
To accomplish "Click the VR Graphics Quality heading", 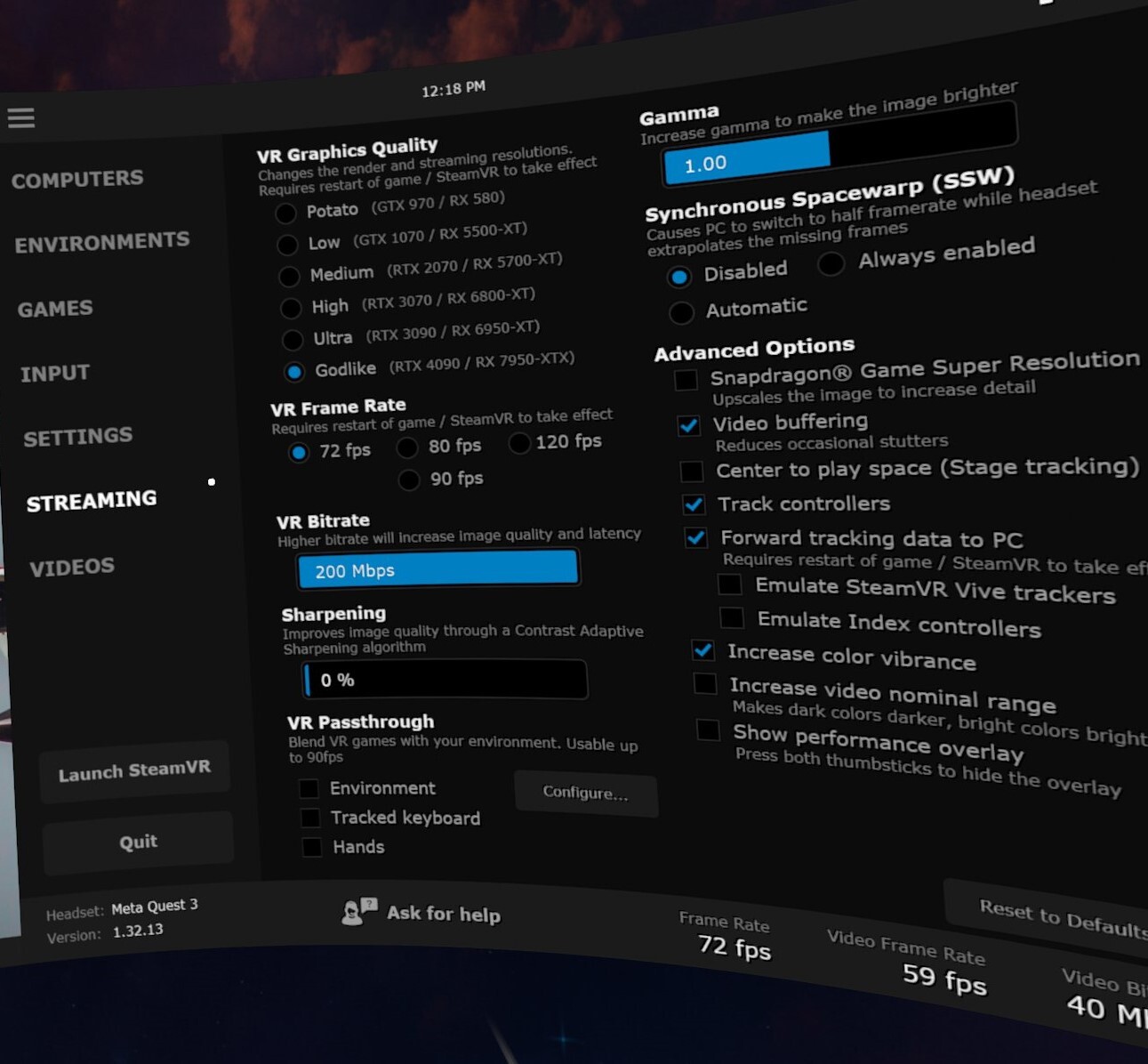I will click(347, 149).
